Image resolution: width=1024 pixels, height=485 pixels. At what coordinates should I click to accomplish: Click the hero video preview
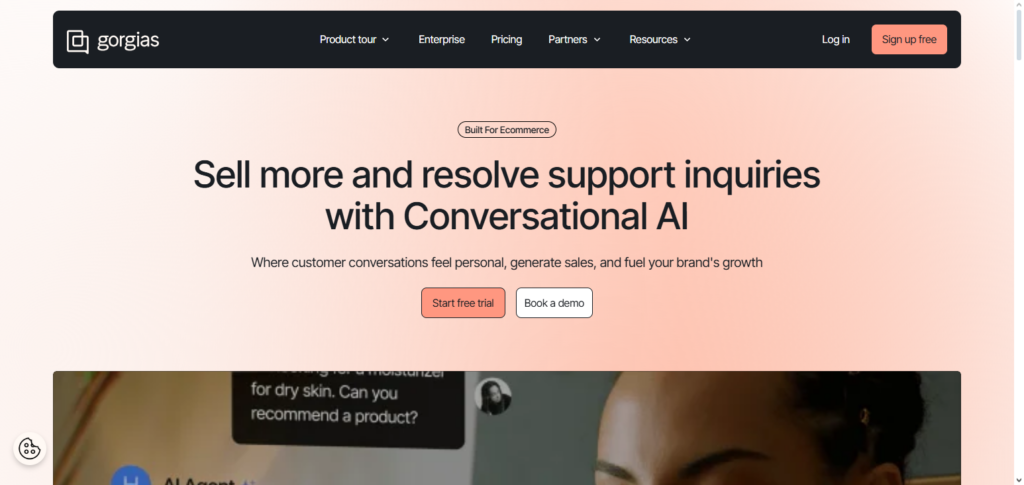pyautogui.click(x=507, y=428)
